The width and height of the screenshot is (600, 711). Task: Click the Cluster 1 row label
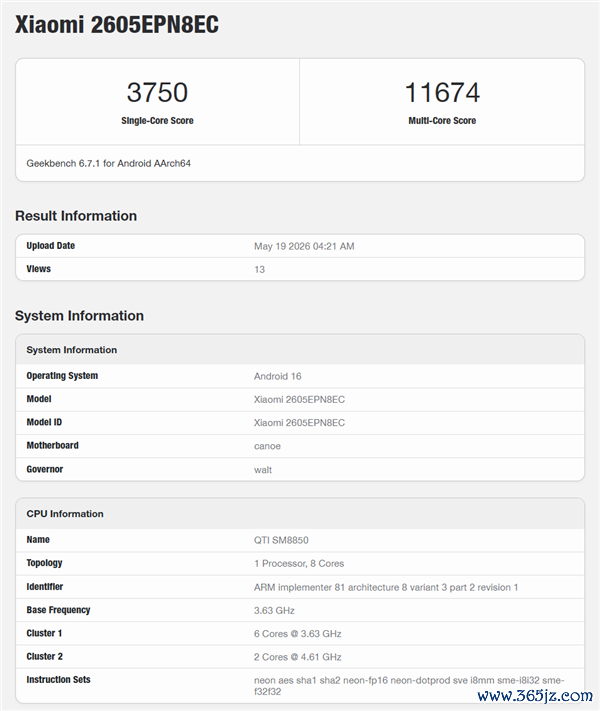(44, 633)
